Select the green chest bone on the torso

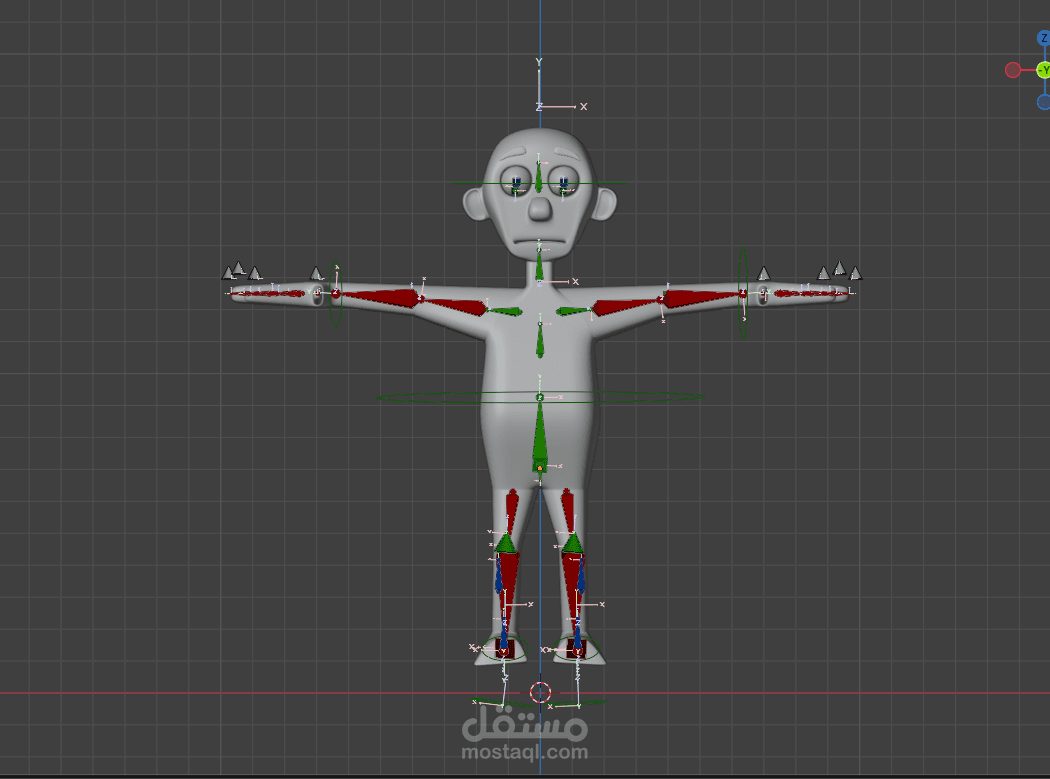click(x=540, y=340)
